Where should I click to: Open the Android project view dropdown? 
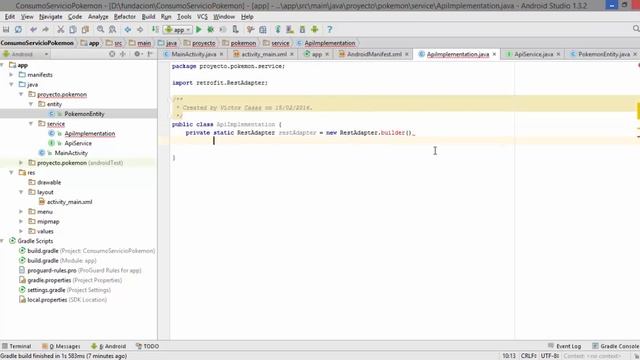click(x=25, y=54)
